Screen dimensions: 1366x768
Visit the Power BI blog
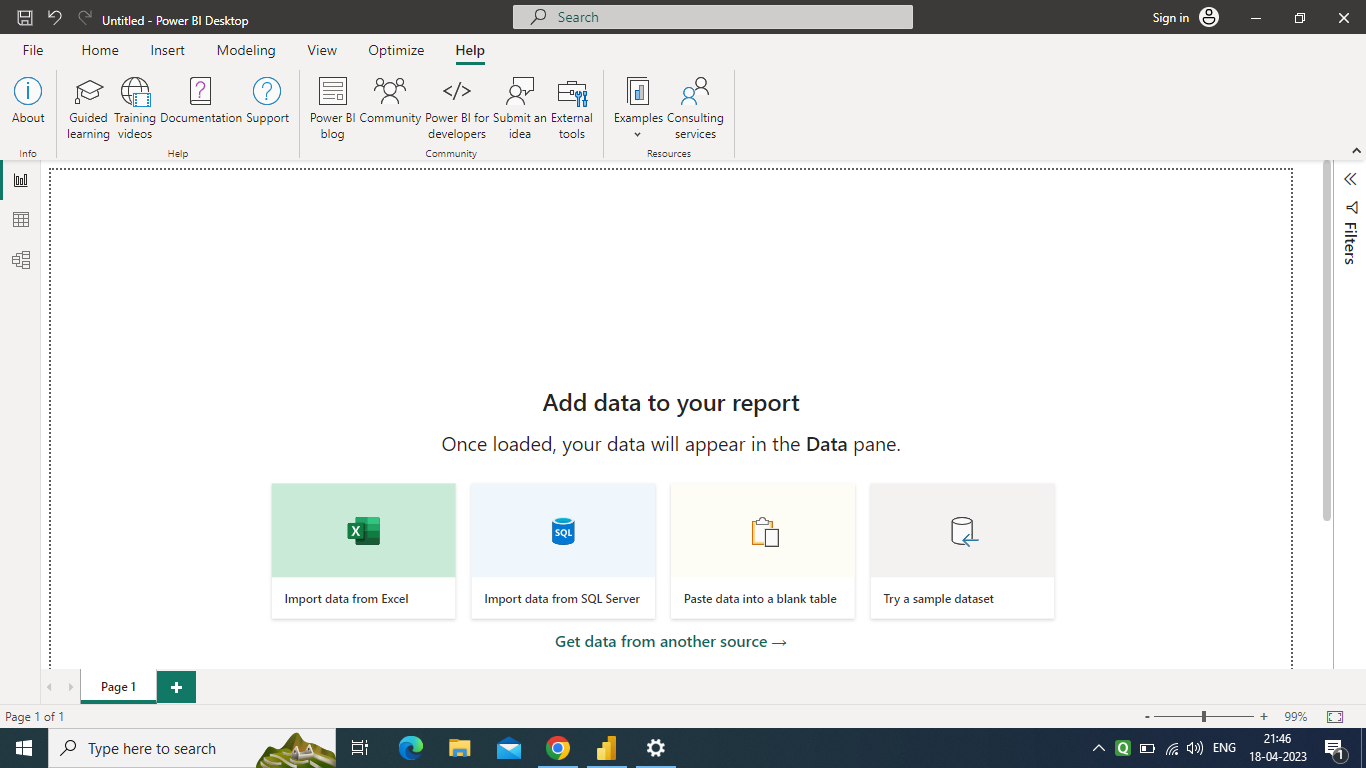click(332, 109)
